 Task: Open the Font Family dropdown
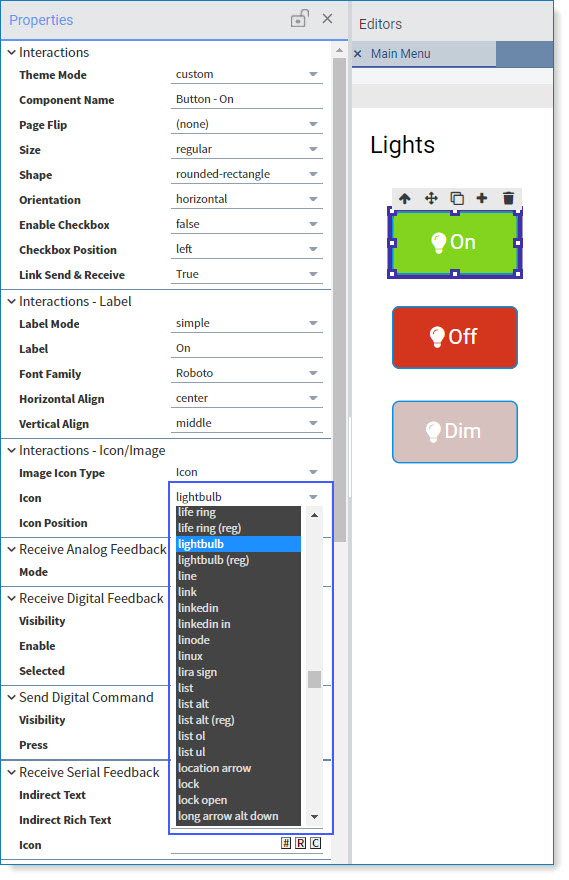tap(247, 373)
